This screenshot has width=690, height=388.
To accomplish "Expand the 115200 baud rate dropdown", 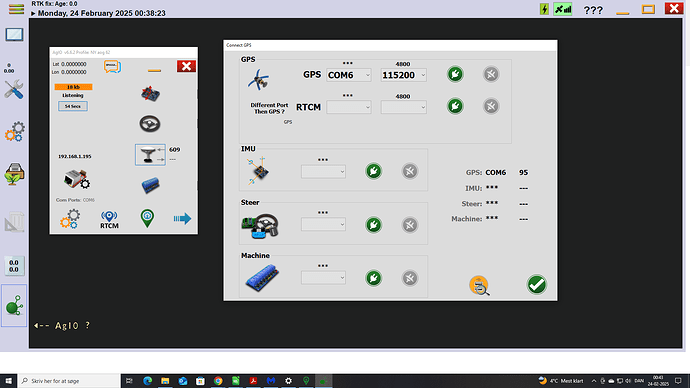I will (x=404, y=75).
